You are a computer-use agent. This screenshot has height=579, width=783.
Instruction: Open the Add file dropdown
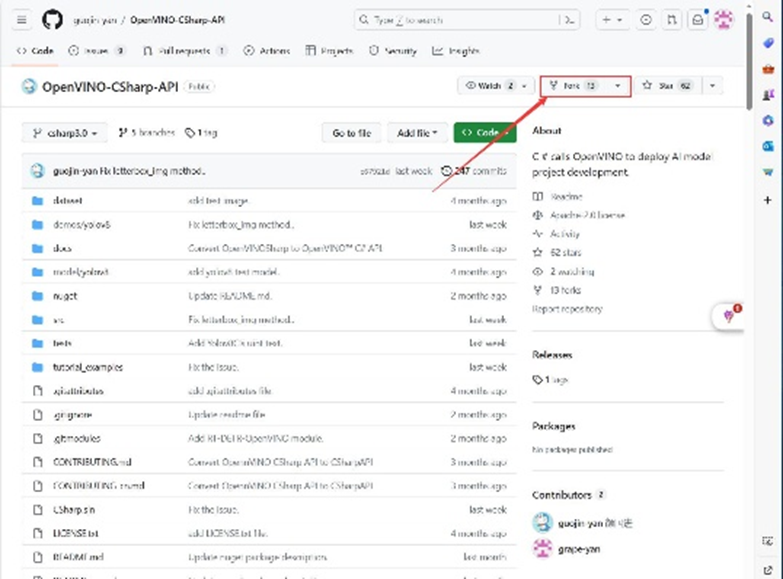pos(417,133)
